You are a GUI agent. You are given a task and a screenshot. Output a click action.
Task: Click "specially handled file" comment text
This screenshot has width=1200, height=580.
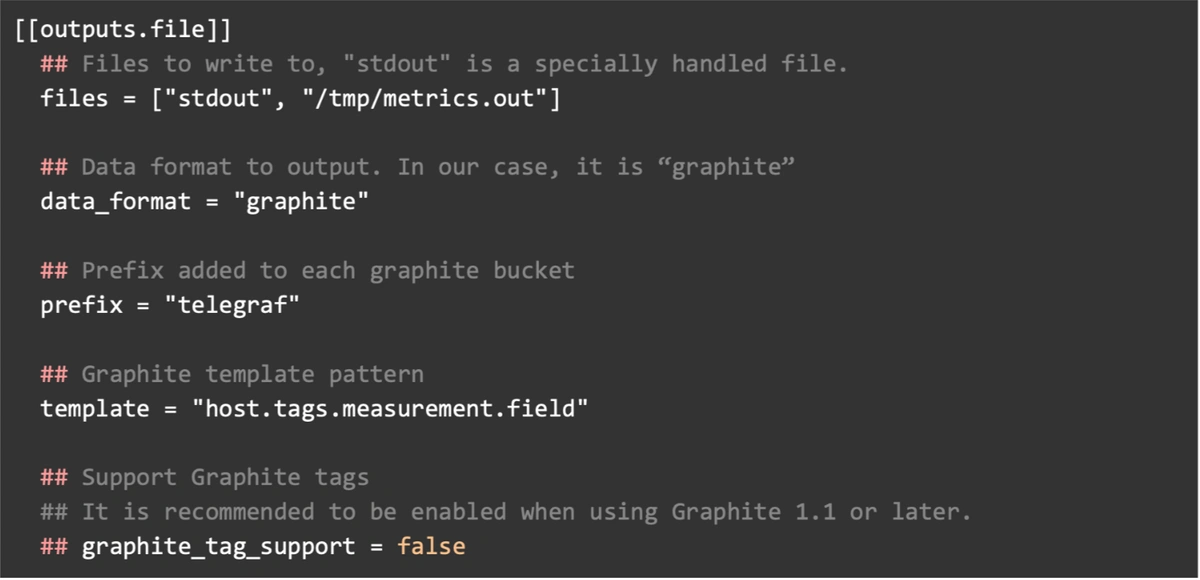[x=690, y=65]
